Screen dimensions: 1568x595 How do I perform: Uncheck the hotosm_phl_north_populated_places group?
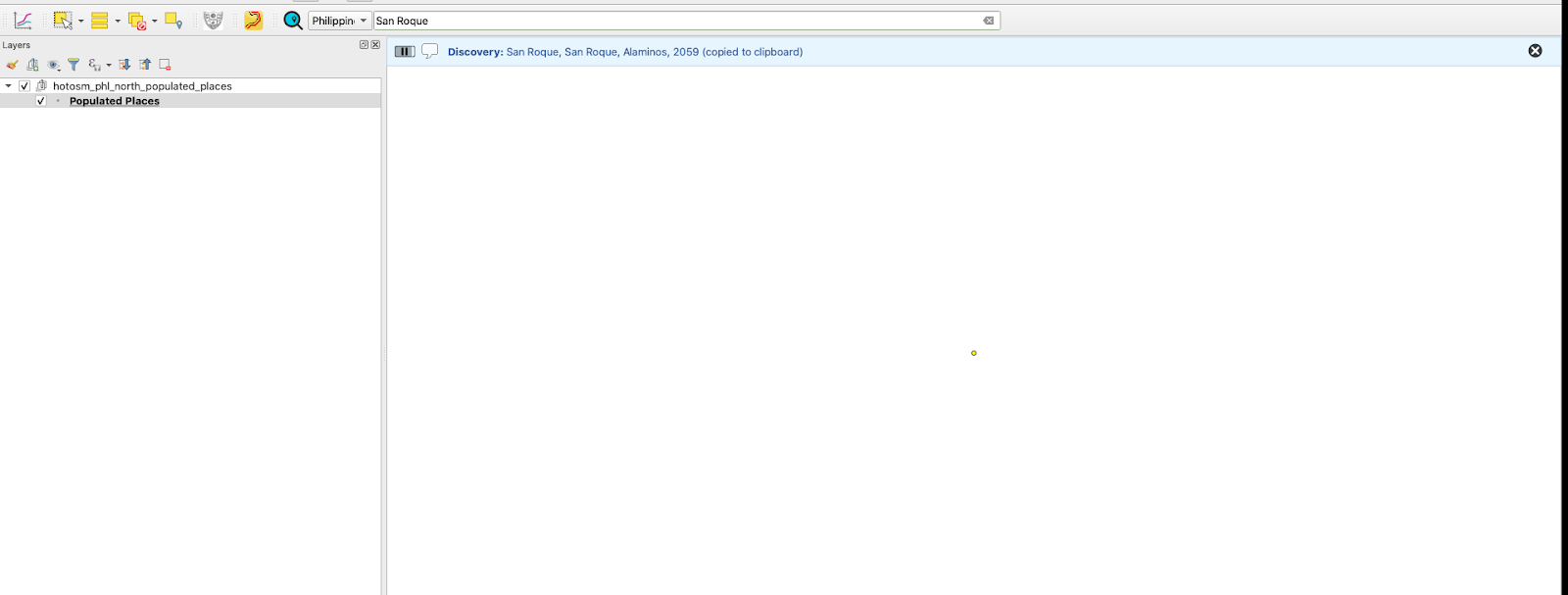click(x=24, y=86)
